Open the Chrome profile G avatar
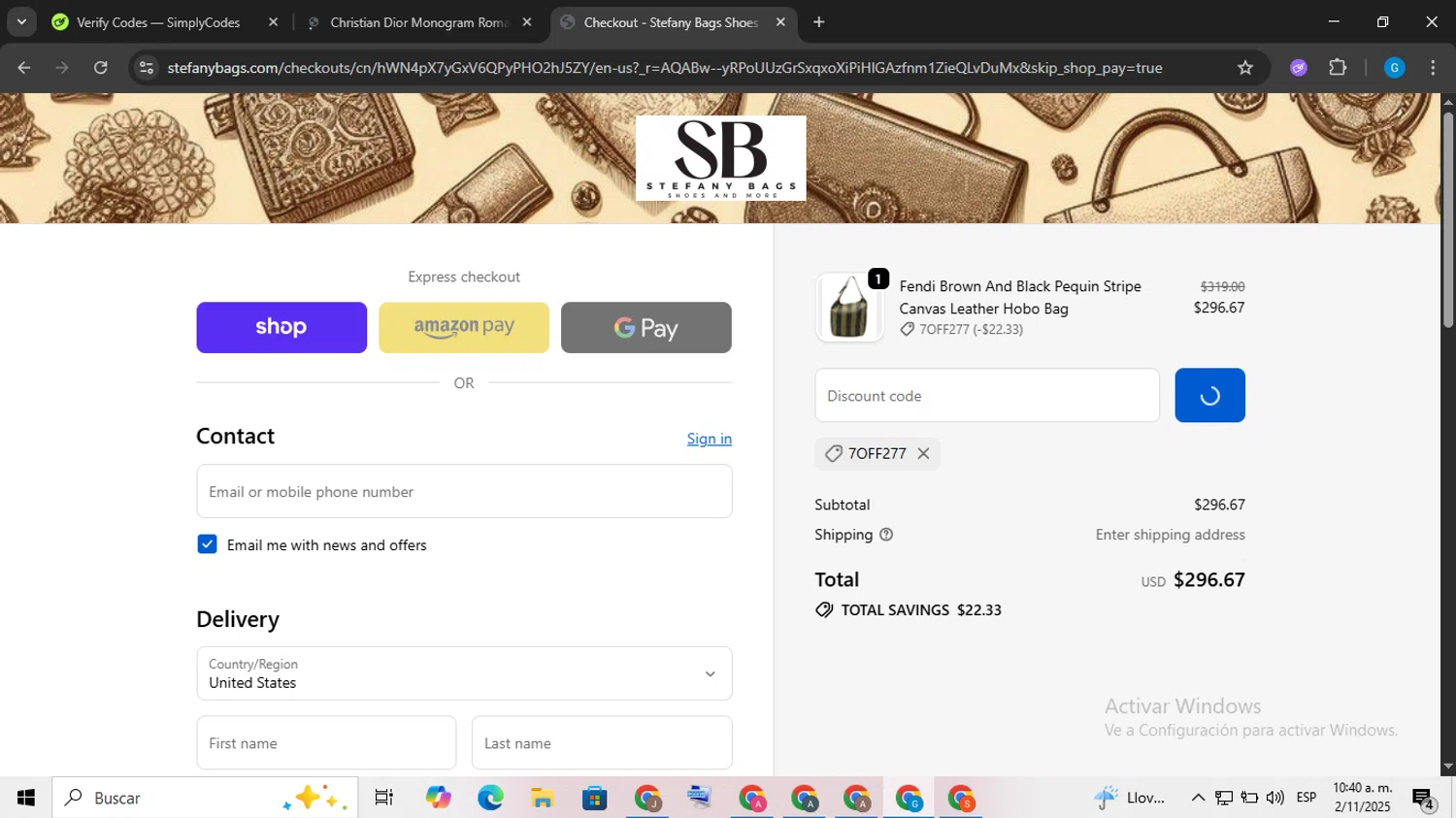The width and height of the screenshot is (1456, 818). (1394, 68)
